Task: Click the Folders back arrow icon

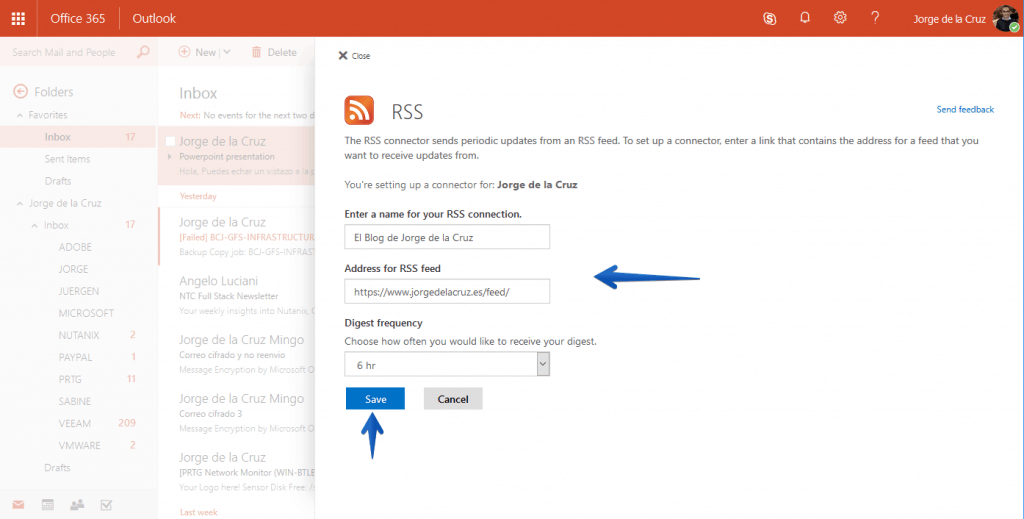Action: coord(20,91)
